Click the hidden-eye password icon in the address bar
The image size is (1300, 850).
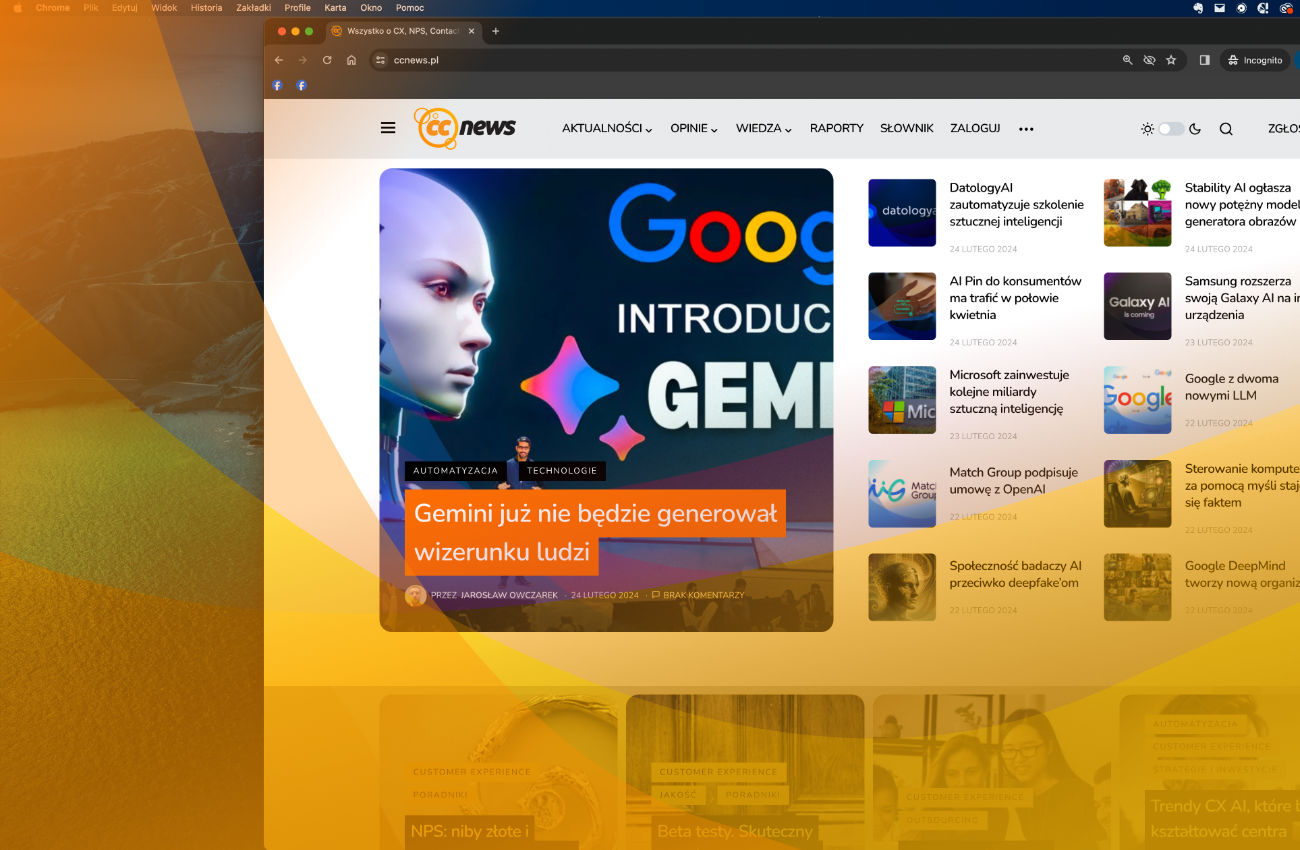1149,60
